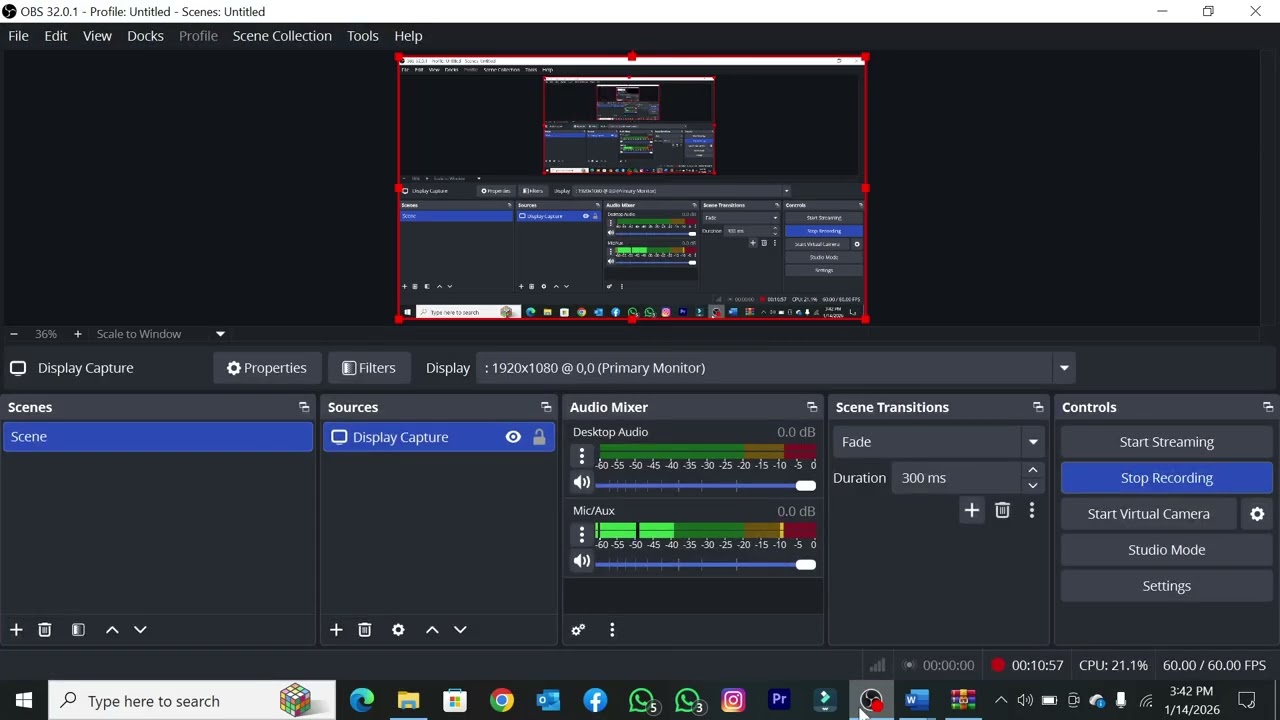Open the Help menu
Image resolution: width=1280 pixels, height=720 pixels.
pyautogui.click(x=408, y=36)
